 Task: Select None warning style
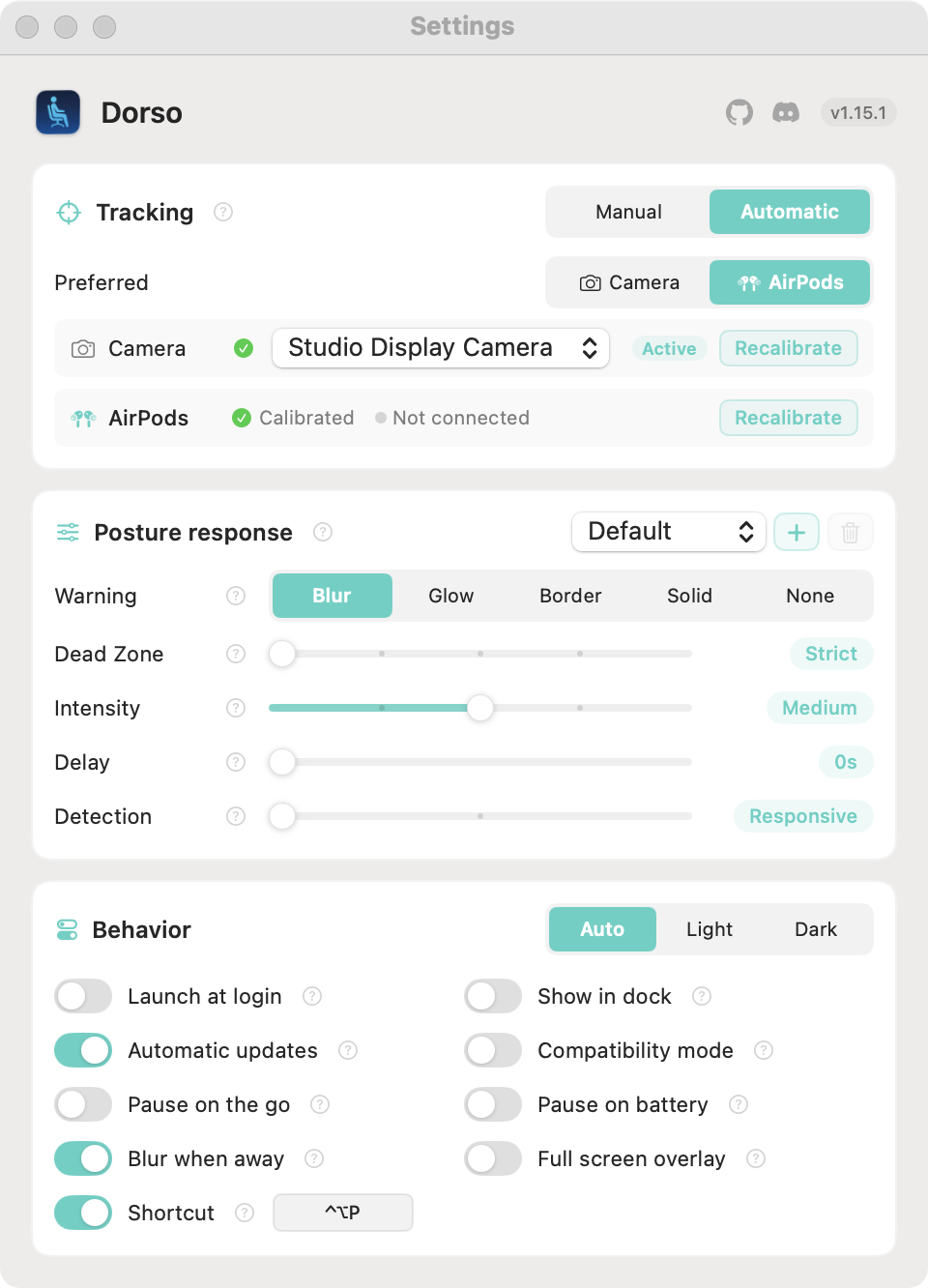(810, 596)
